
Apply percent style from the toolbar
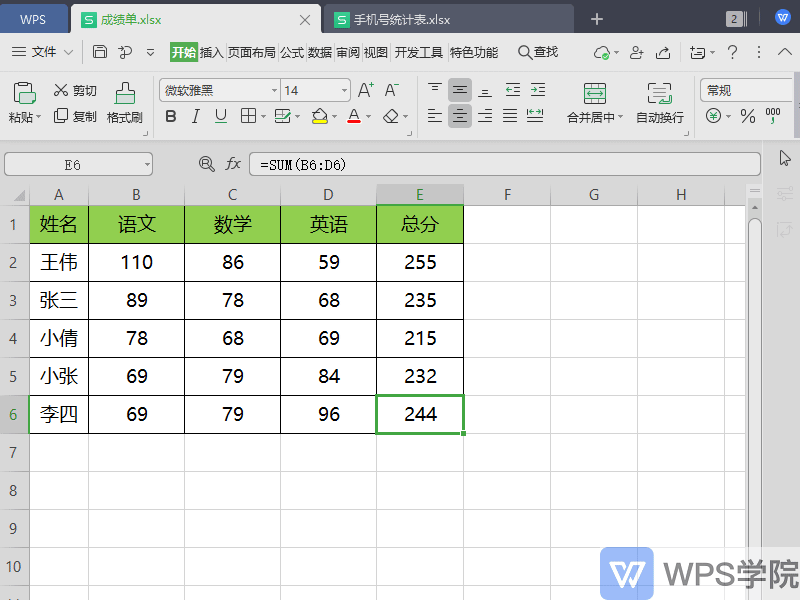click(x=747, y=117)
